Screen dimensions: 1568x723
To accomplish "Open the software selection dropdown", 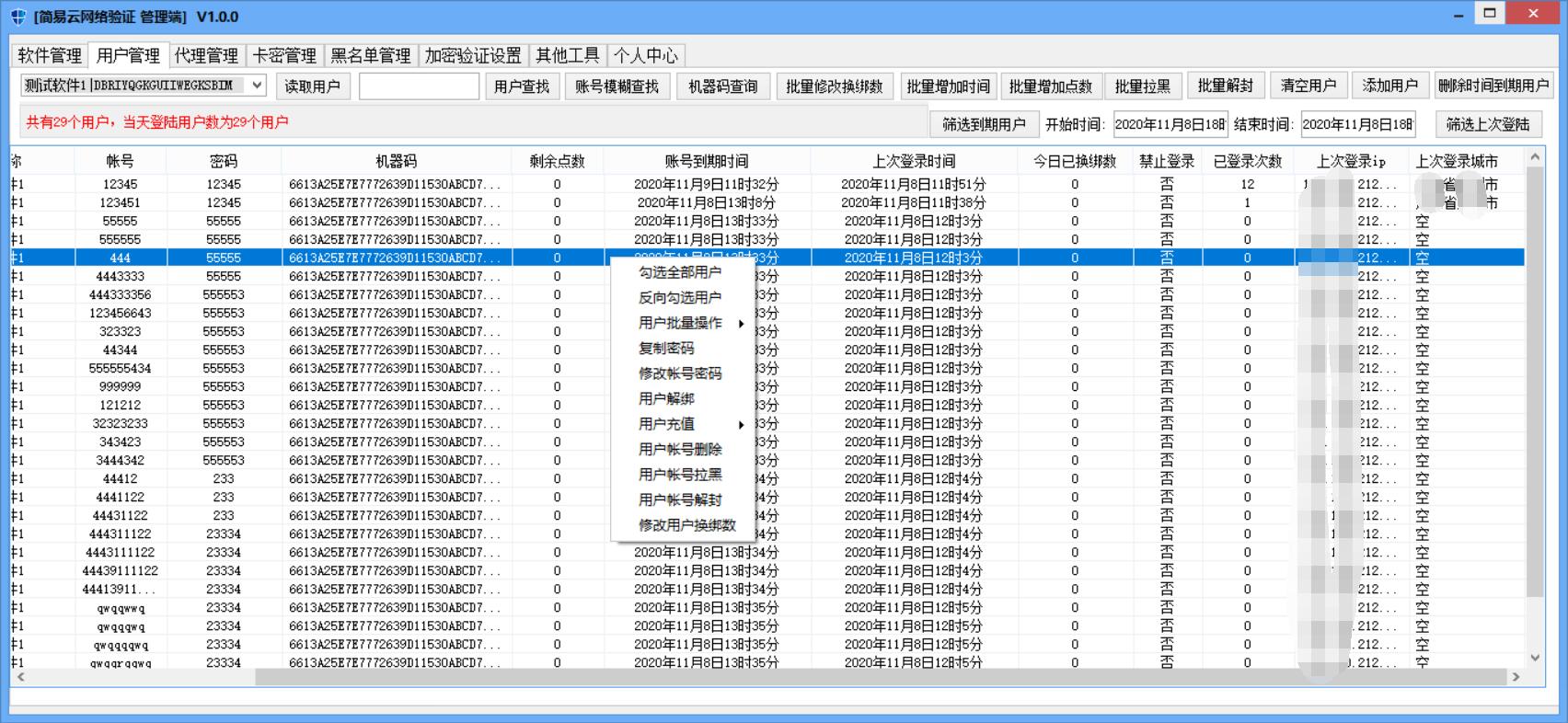I will pyautogui.click(x=257, y=86).
